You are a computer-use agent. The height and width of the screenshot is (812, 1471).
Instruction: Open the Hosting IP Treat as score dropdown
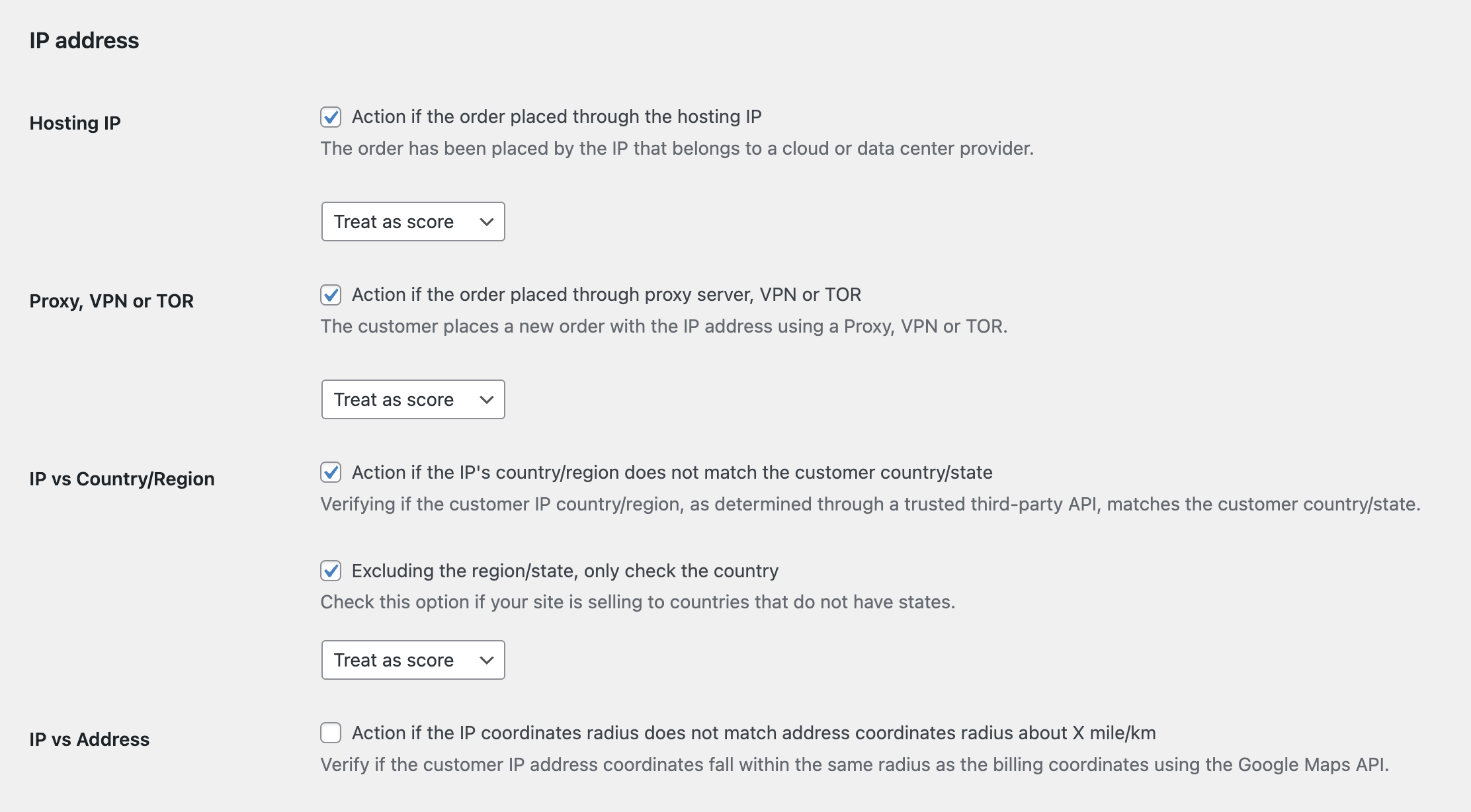click(413, 222)
